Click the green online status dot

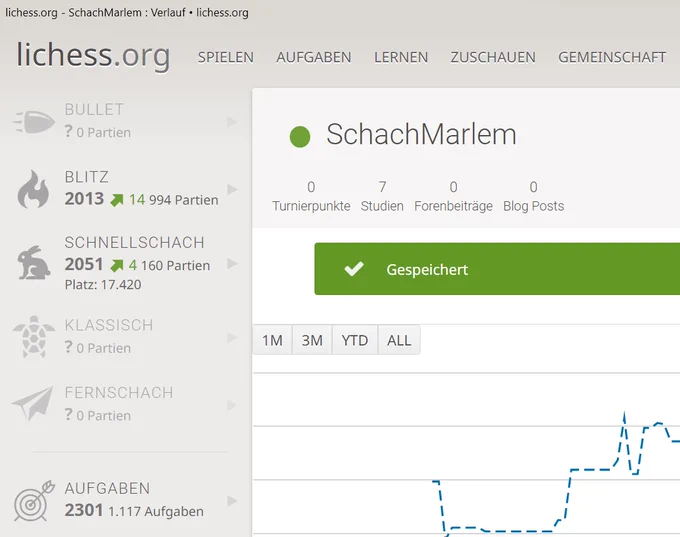(300, 137)
